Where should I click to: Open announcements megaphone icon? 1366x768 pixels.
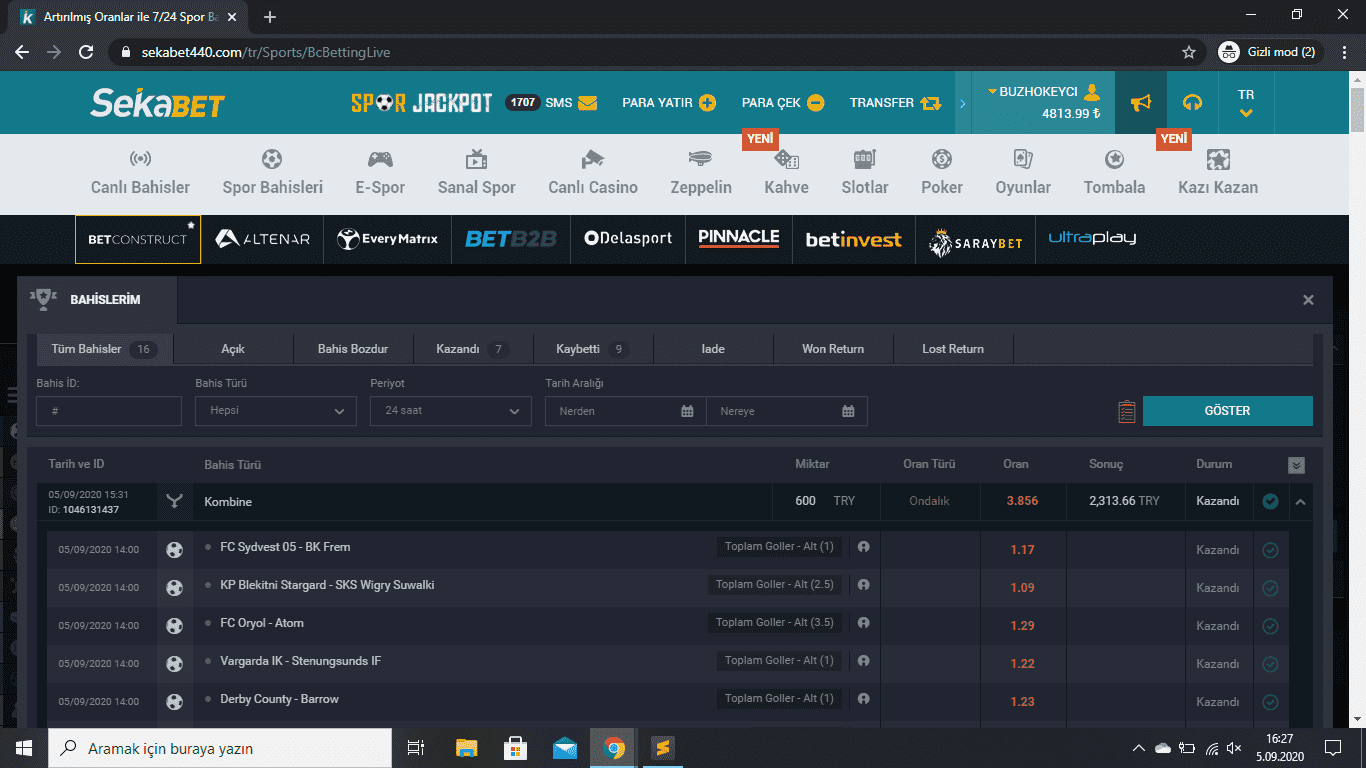tap(1141, 102)
